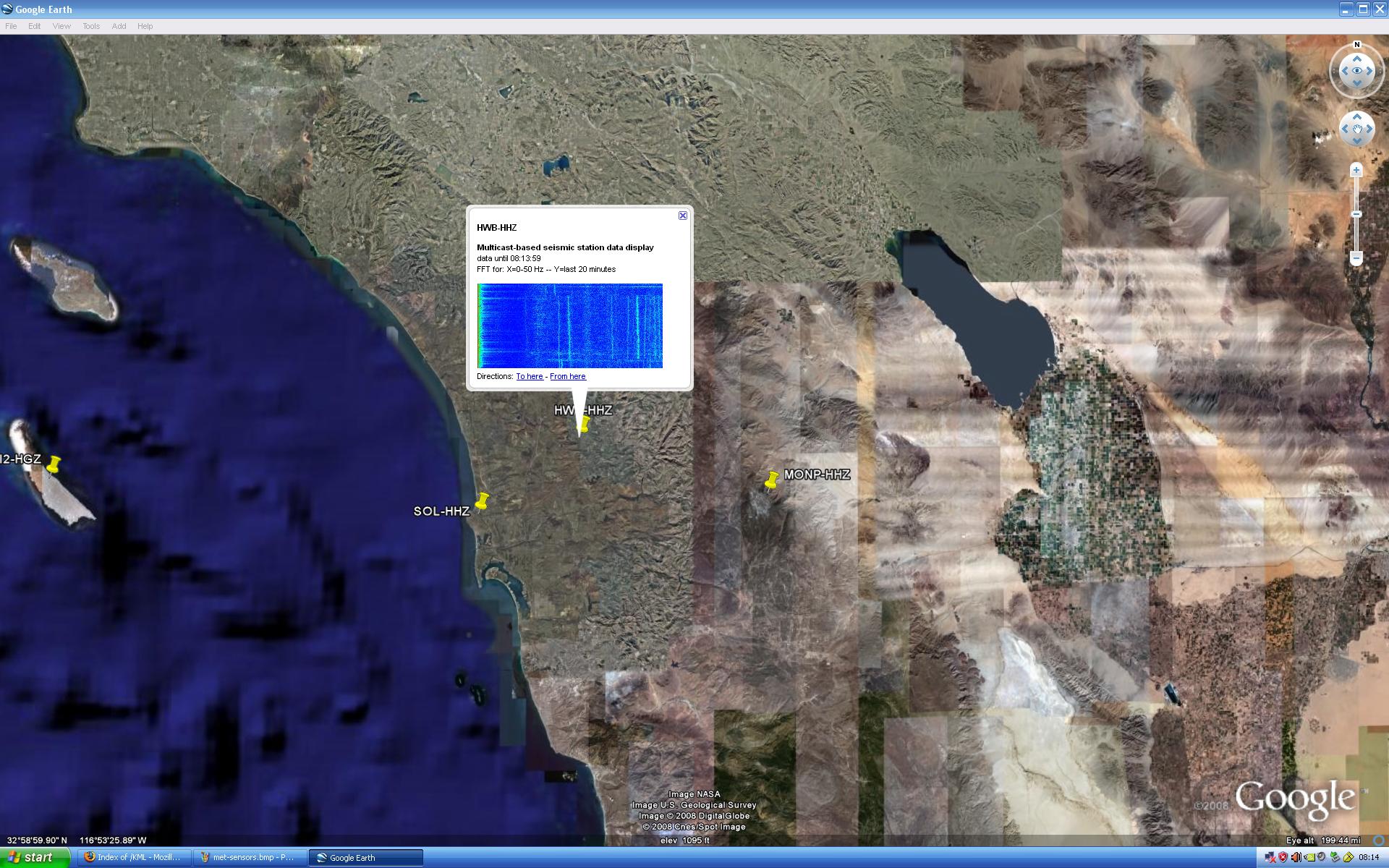Switch to Index of /KML Mozilla taskbar window
1389x868 pixels.
pyautogui.click(x=133, y=857)
